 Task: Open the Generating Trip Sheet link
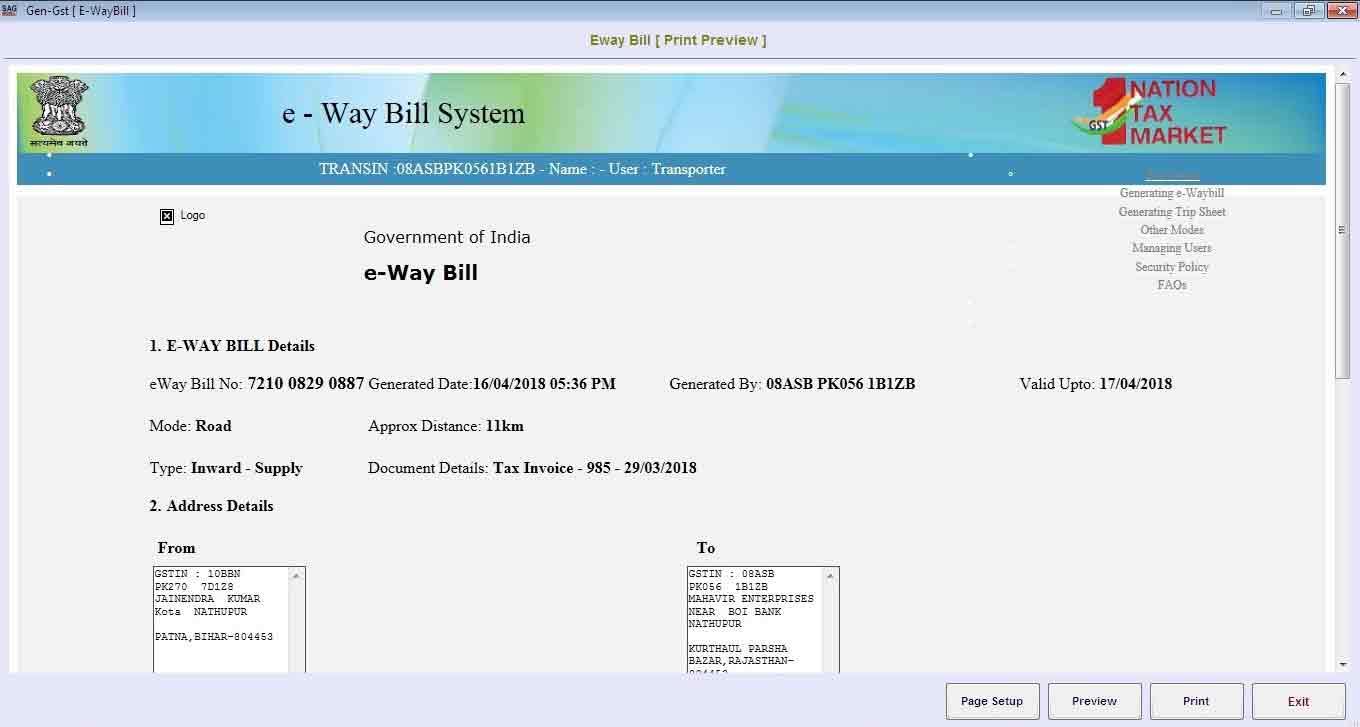1171,212
